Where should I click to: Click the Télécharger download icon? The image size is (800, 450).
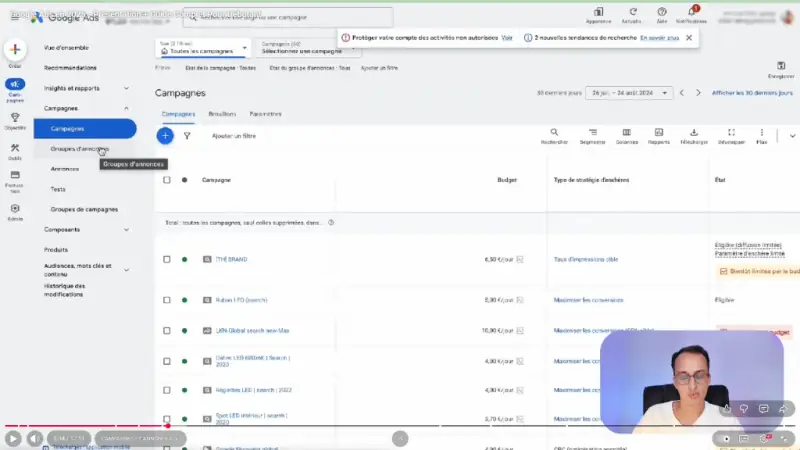(x=694, y=132)
